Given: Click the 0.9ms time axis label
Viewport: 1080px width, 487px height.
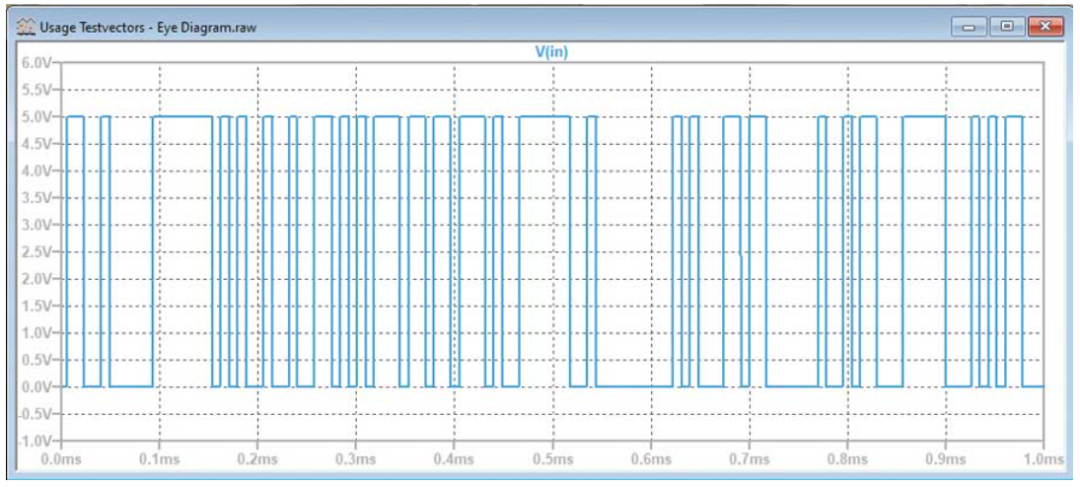Looking at the screenshot, I should tap(946, 459).
